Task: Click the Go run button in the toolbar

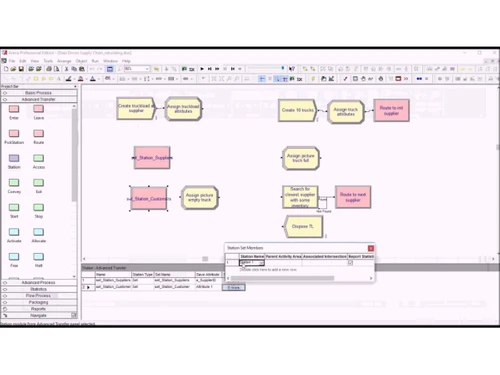Action: click(x=202, y=69)
